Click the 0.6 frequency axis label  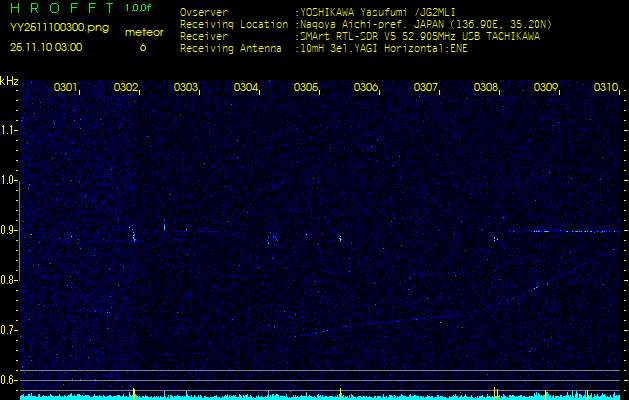pyautogui.click(x=9, y=380)
